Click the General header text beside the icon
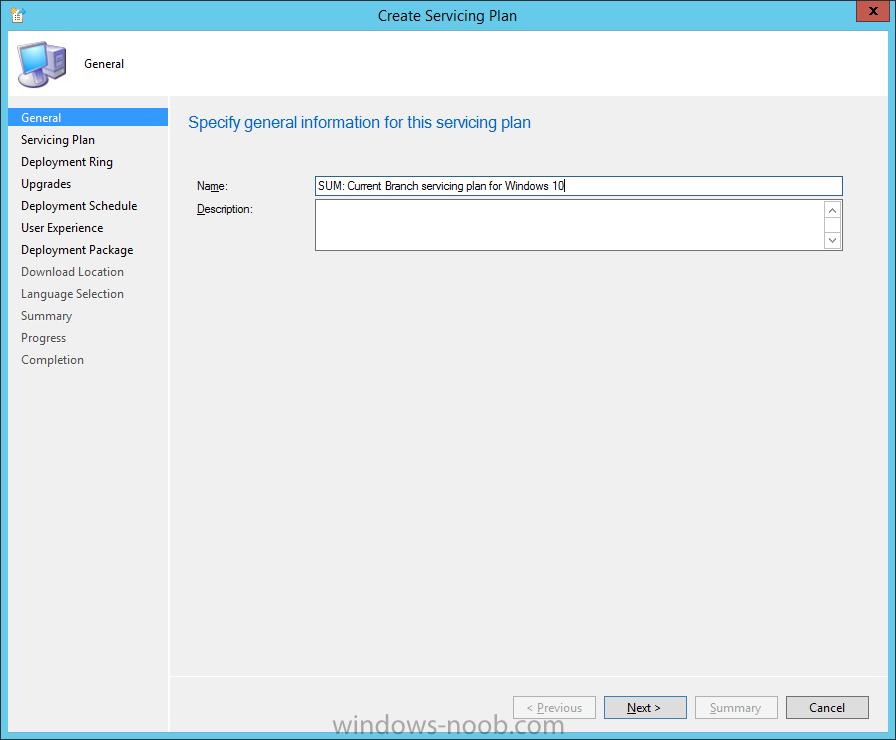 tap(104, 64)
